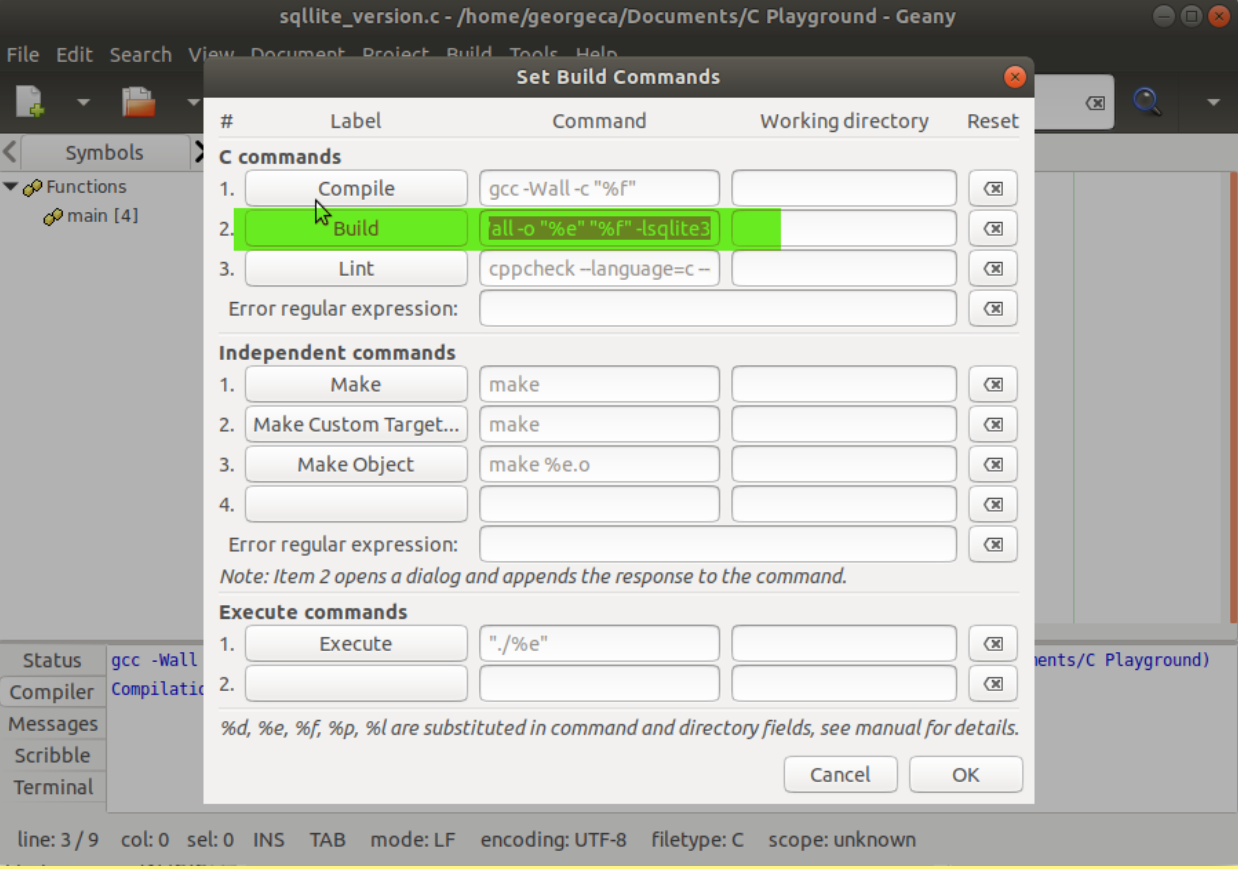1238x869 pixels.
Task: Click the Build label button
Action: 356,228
